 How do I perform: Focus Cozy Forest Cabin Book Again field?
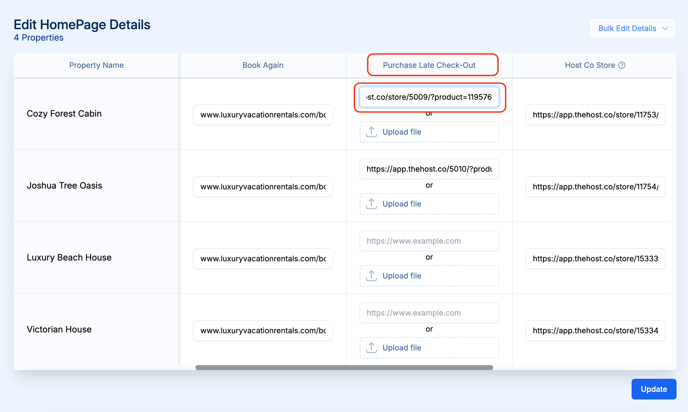pyautogui.click(x=263, y=115)
